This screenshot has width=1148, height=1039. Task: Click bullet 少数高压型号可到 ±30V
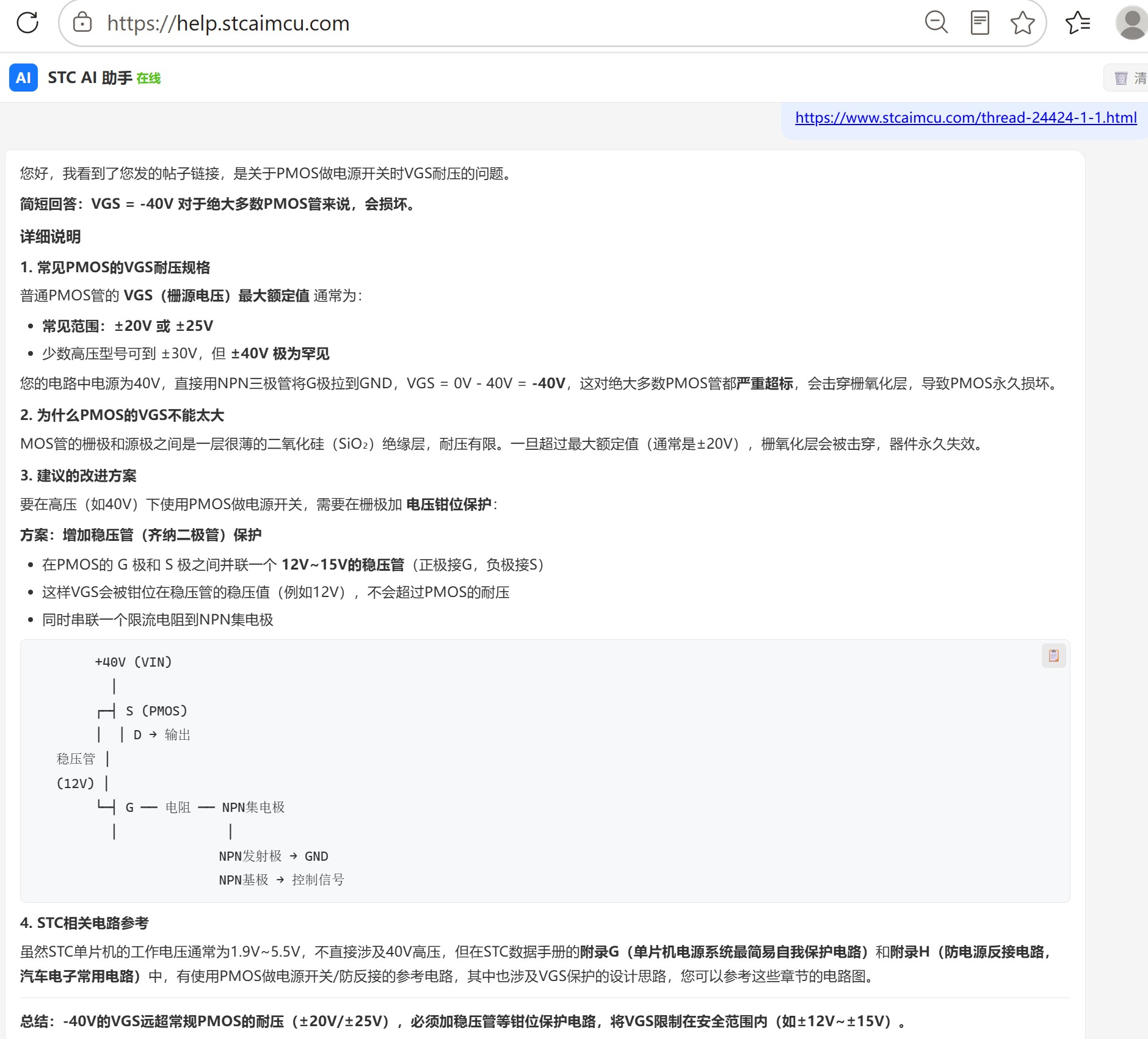click(x=186, y=353)
